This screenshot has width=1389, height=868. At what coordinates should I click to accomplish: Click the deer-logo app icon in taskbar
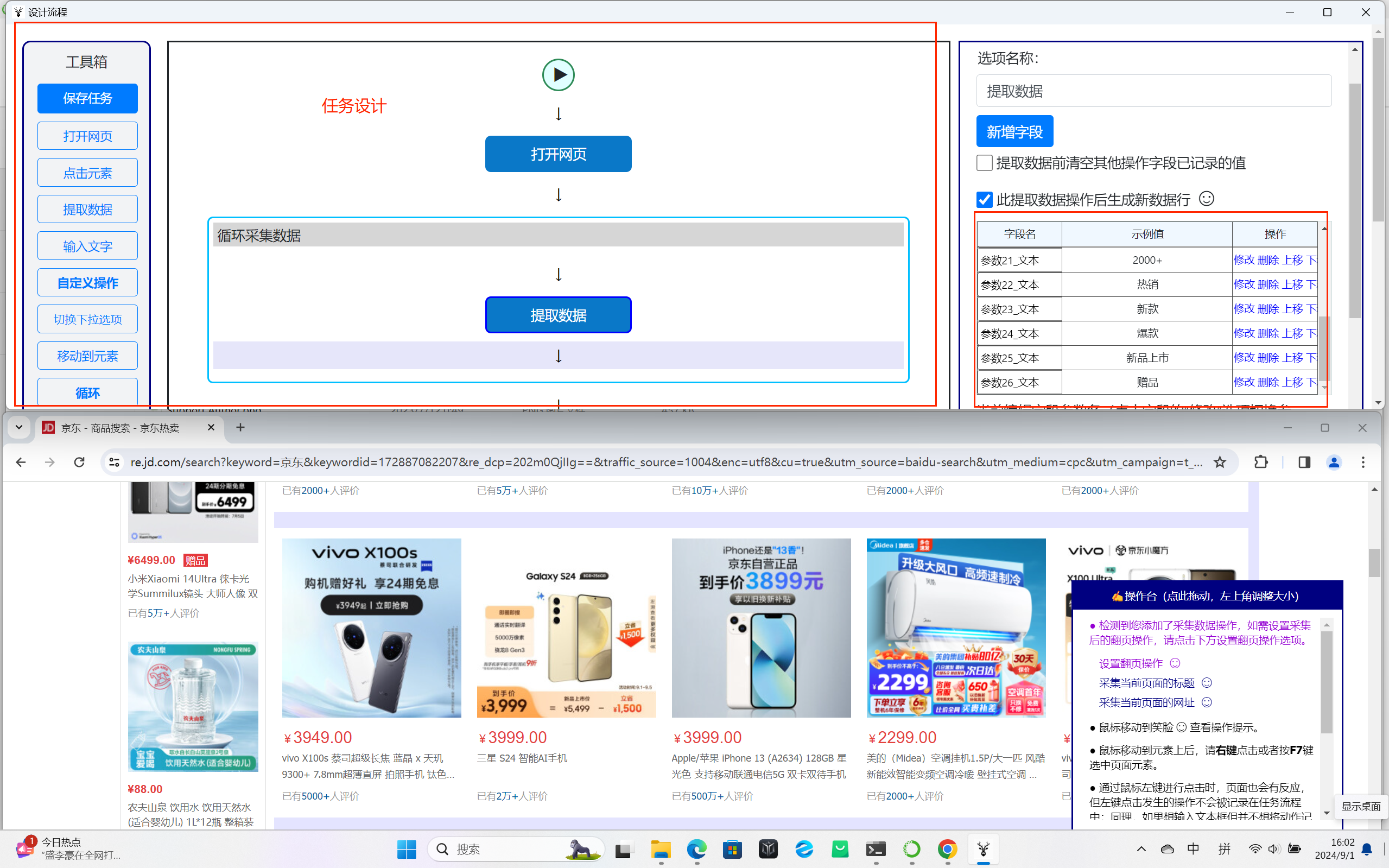[983, 849]
